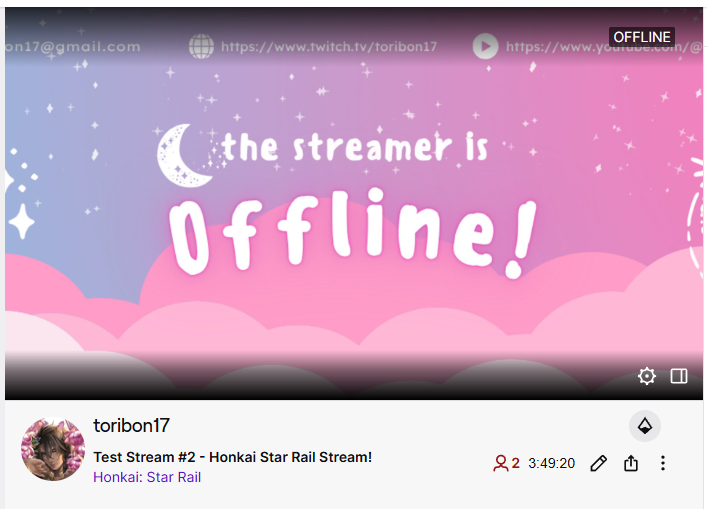This screenshot has width=707, height=509.
Task: Open the share stream icon
Action: tap(631, 463)
